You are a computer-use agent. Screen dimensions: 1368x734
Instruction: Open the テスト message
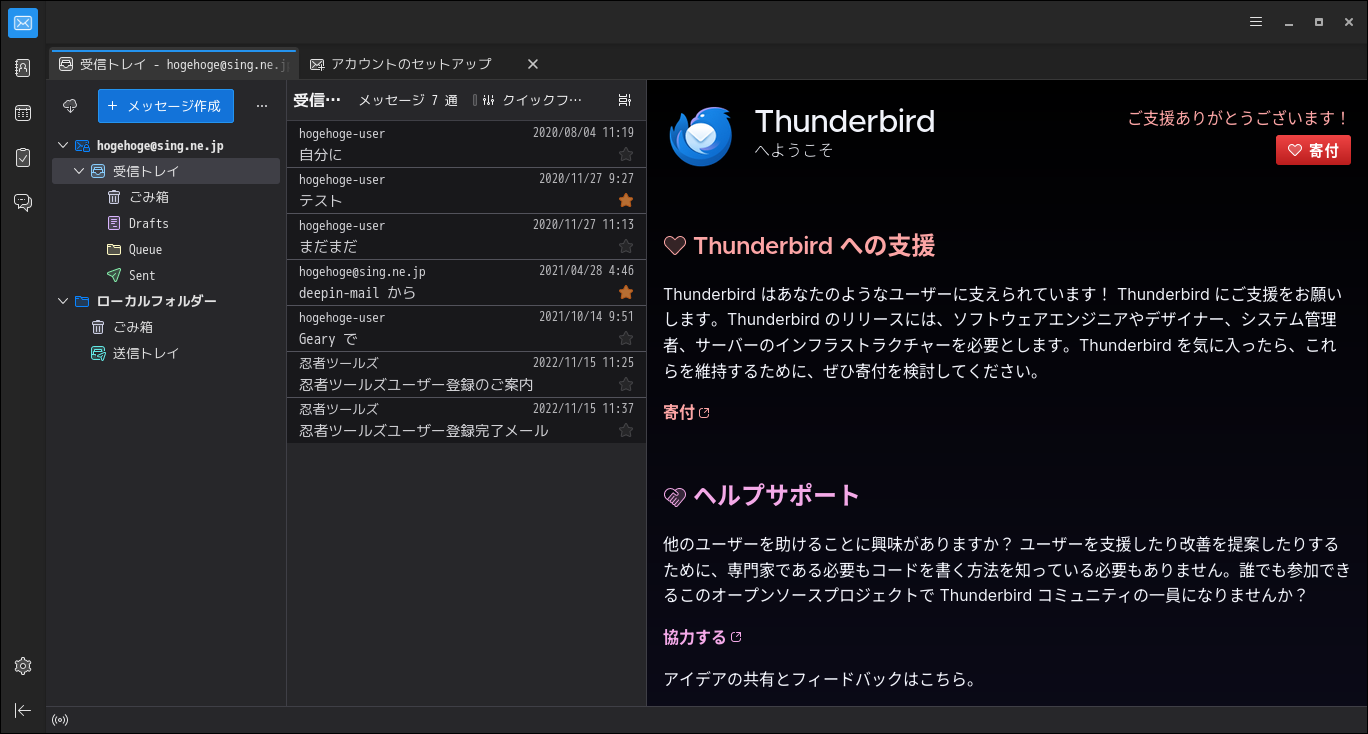point(466,190)
